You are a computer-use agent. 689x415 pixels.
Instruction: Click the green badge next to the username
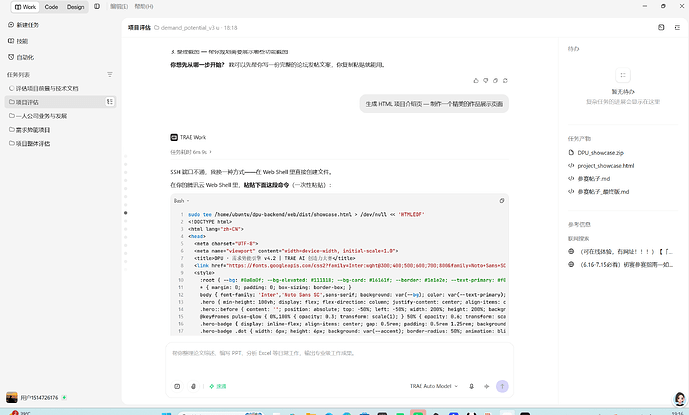[x=64, y=397]
